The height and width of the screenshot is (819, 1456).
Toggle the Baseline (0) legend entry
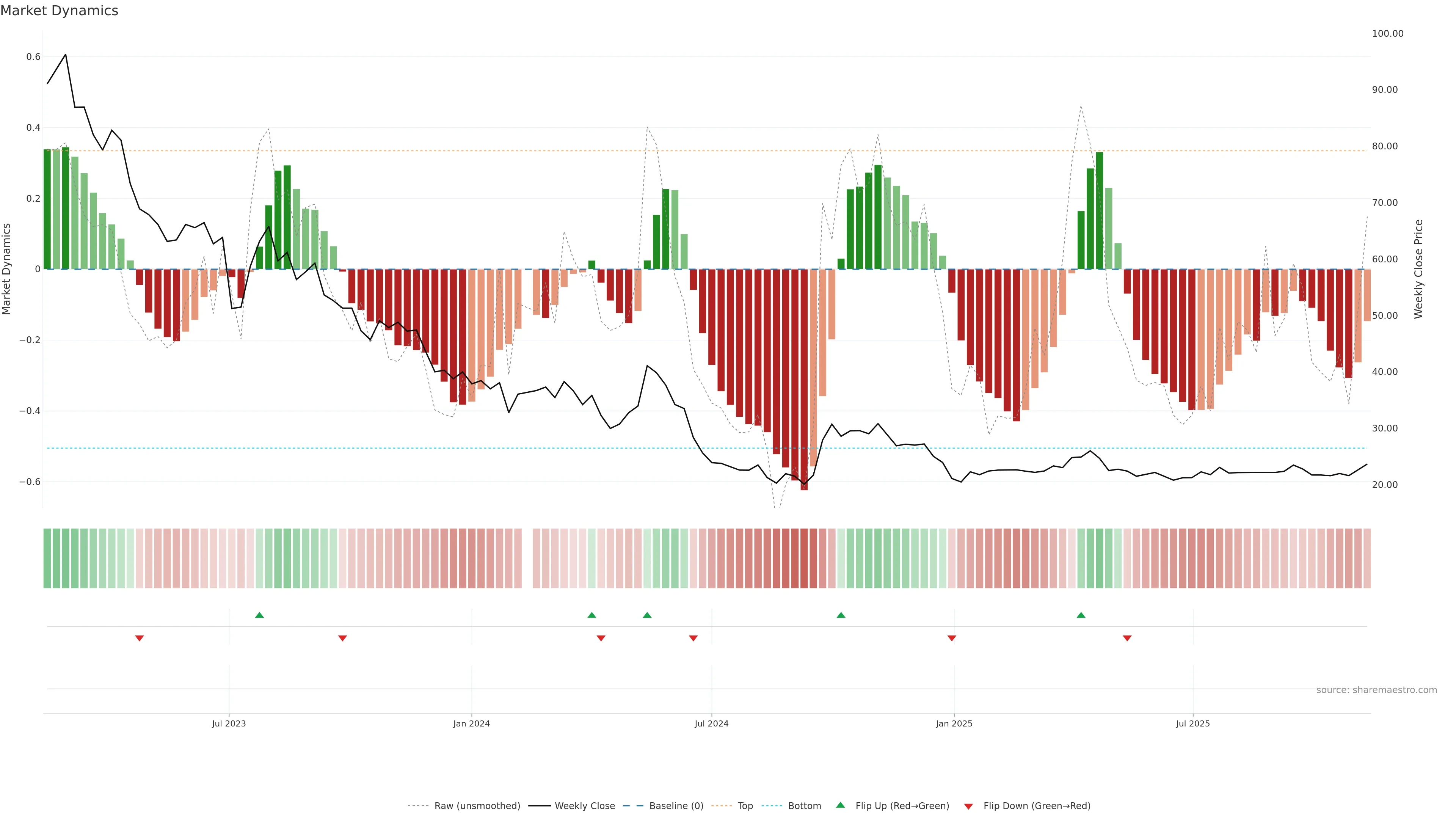676,806
